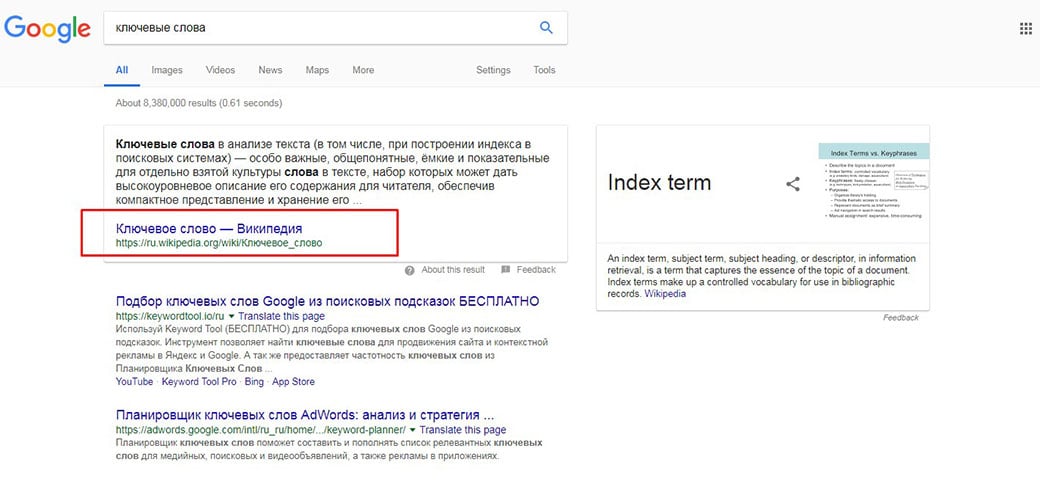Open the Ключевое слово — Википедия link

click(x=209, y=229)
